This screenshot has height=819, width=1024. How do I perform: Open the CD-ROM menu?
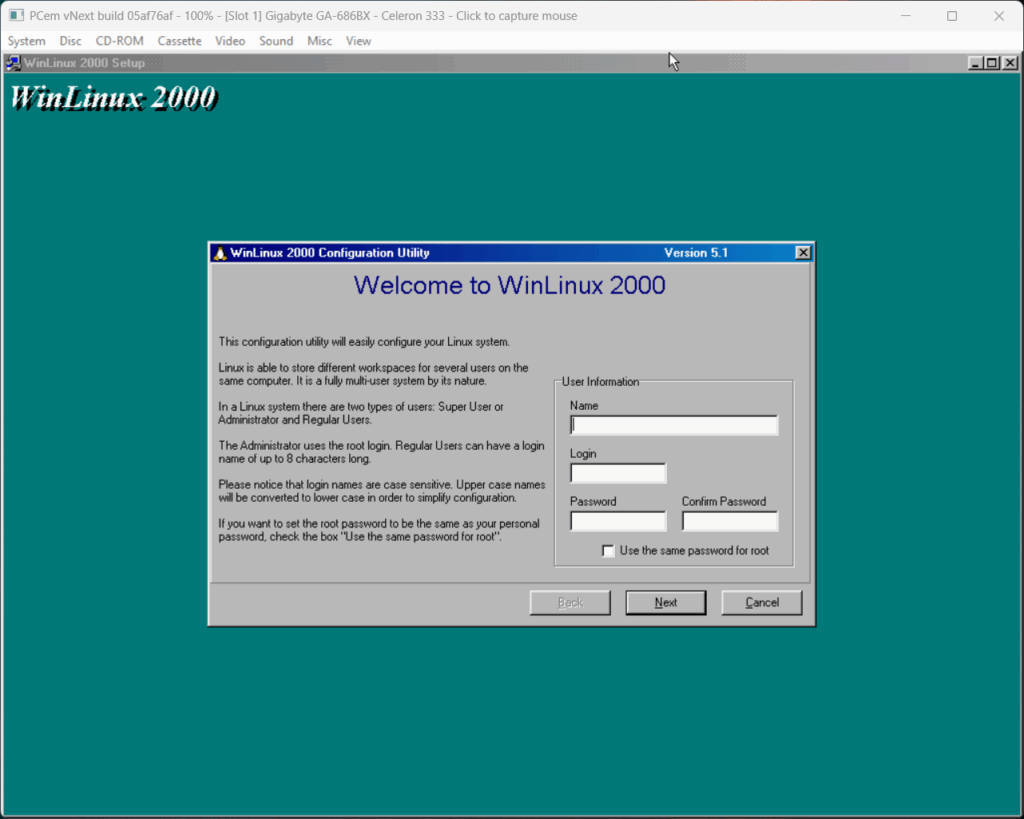119,41
